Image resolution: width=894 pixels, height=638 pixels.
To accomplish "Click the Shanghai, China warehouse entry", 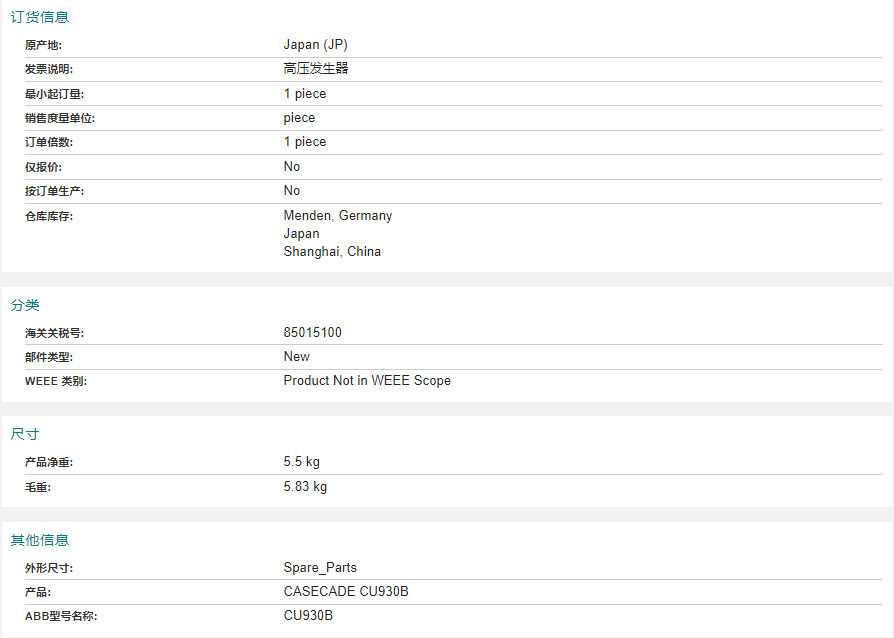I will click(x=332, y=251).
